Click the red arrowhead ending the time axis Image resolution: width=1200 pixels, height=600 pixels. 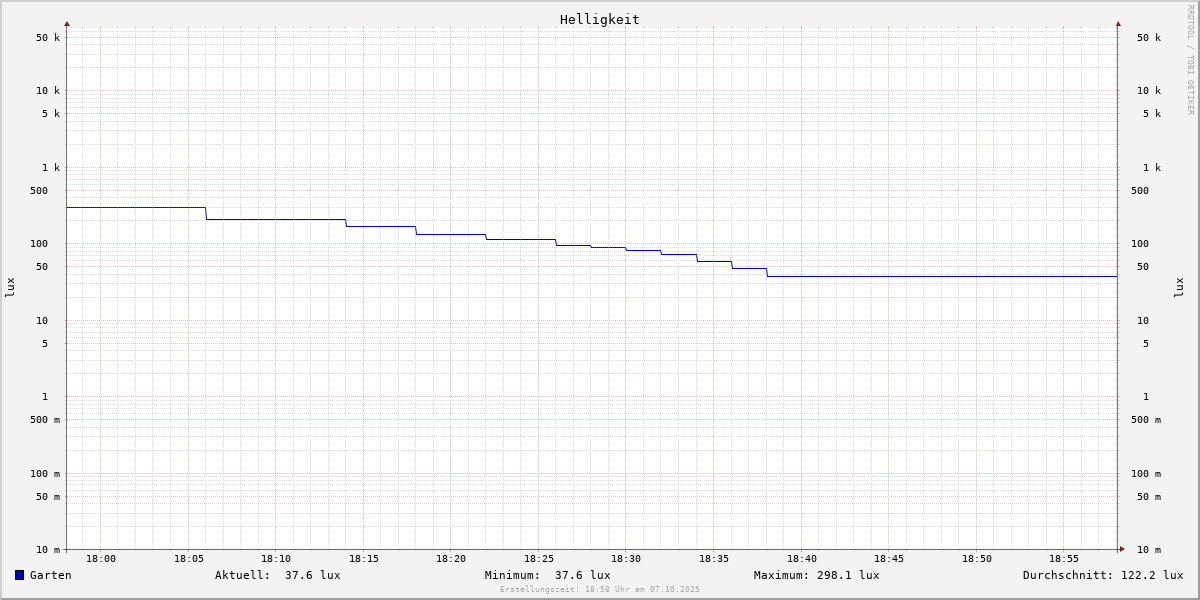point(1122,548)
